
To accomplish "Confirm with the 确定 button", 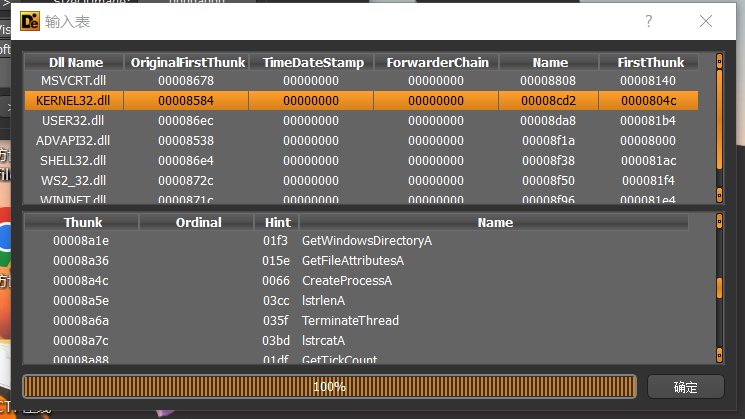I will coord(686,387).
